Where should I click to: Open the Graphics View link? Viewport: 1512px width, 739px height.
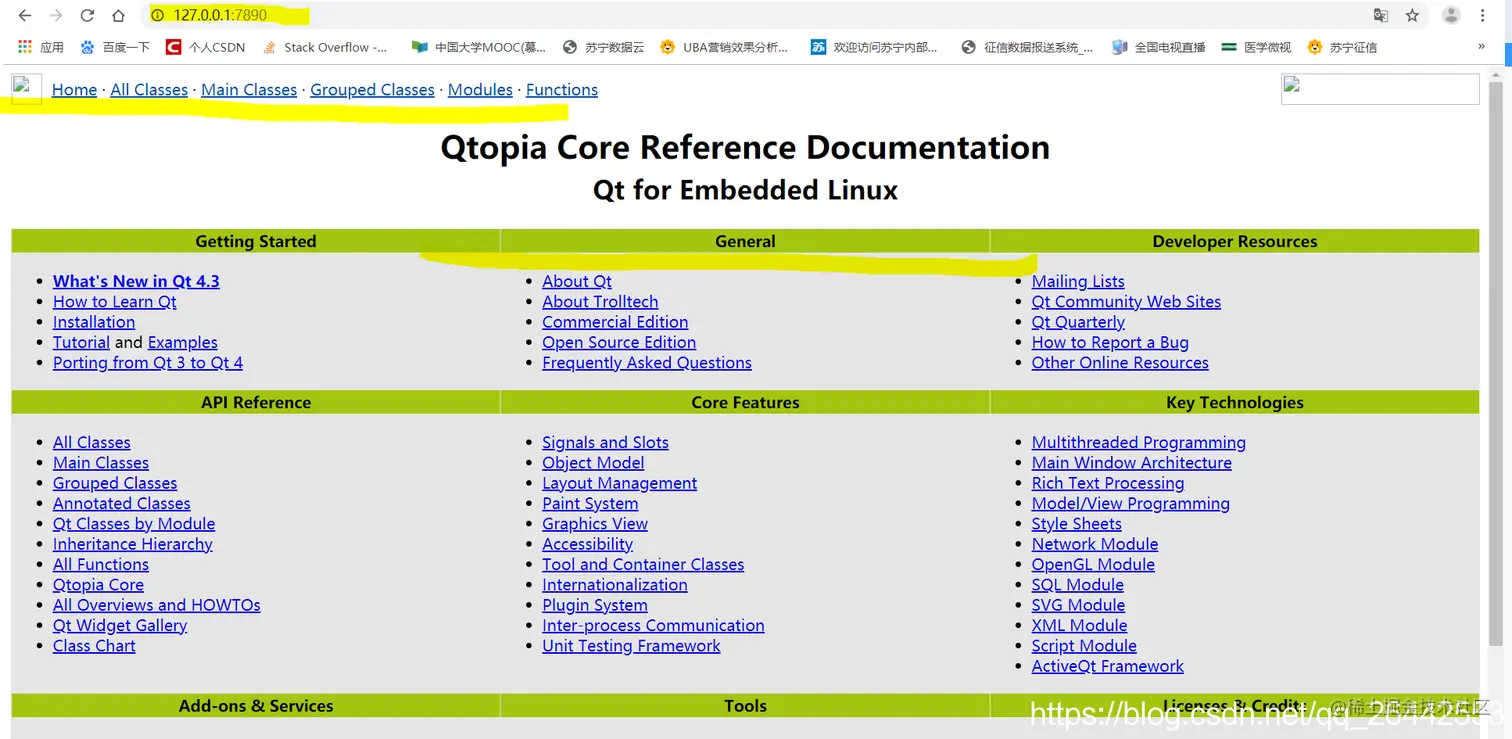[x=595, y=524]
